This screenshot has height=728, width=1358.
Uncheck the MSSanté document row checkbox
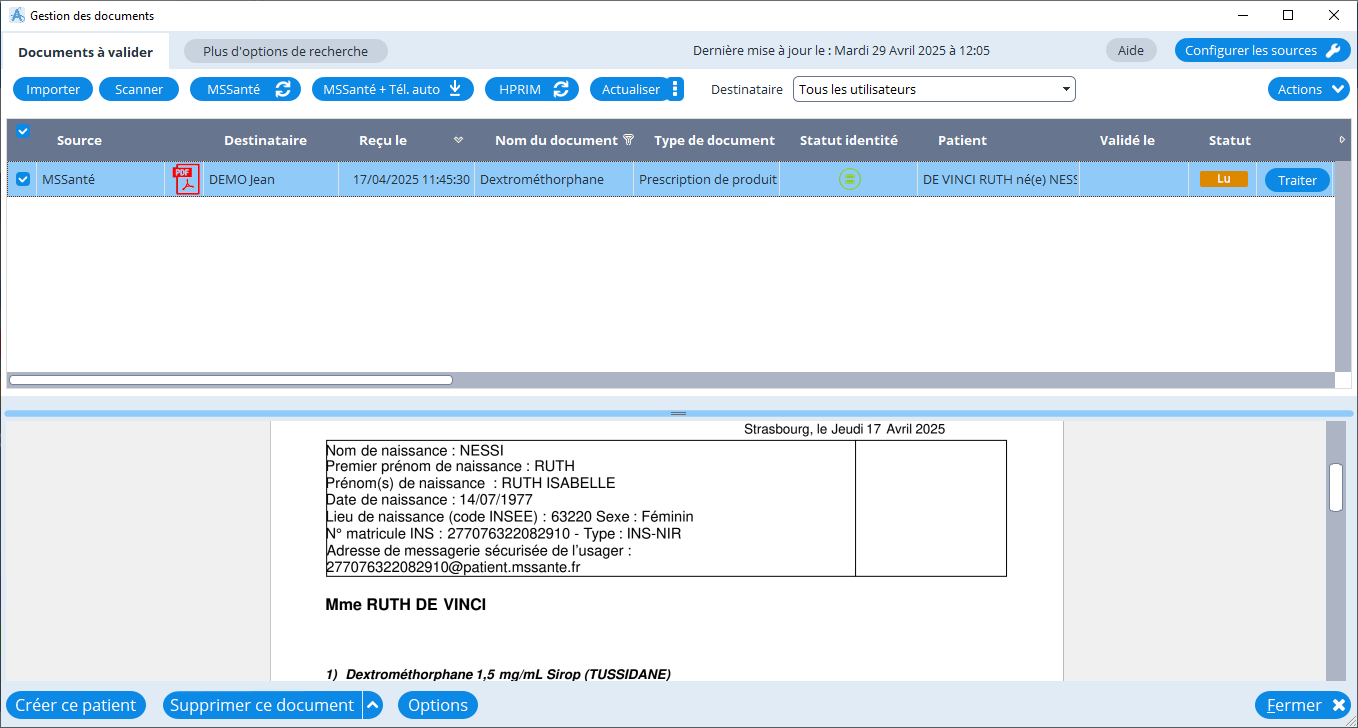(23, 179)
